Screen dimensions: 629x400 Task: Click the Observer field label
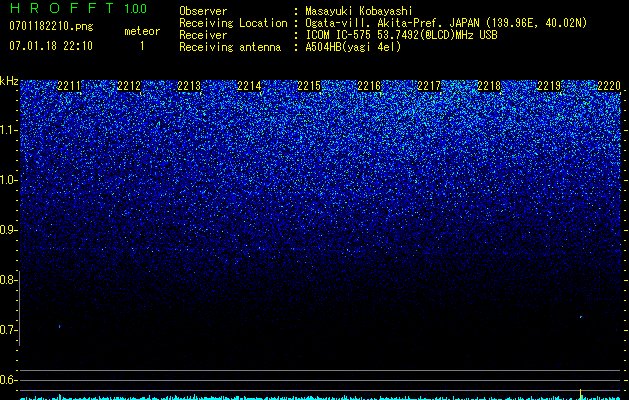[203, 11]
